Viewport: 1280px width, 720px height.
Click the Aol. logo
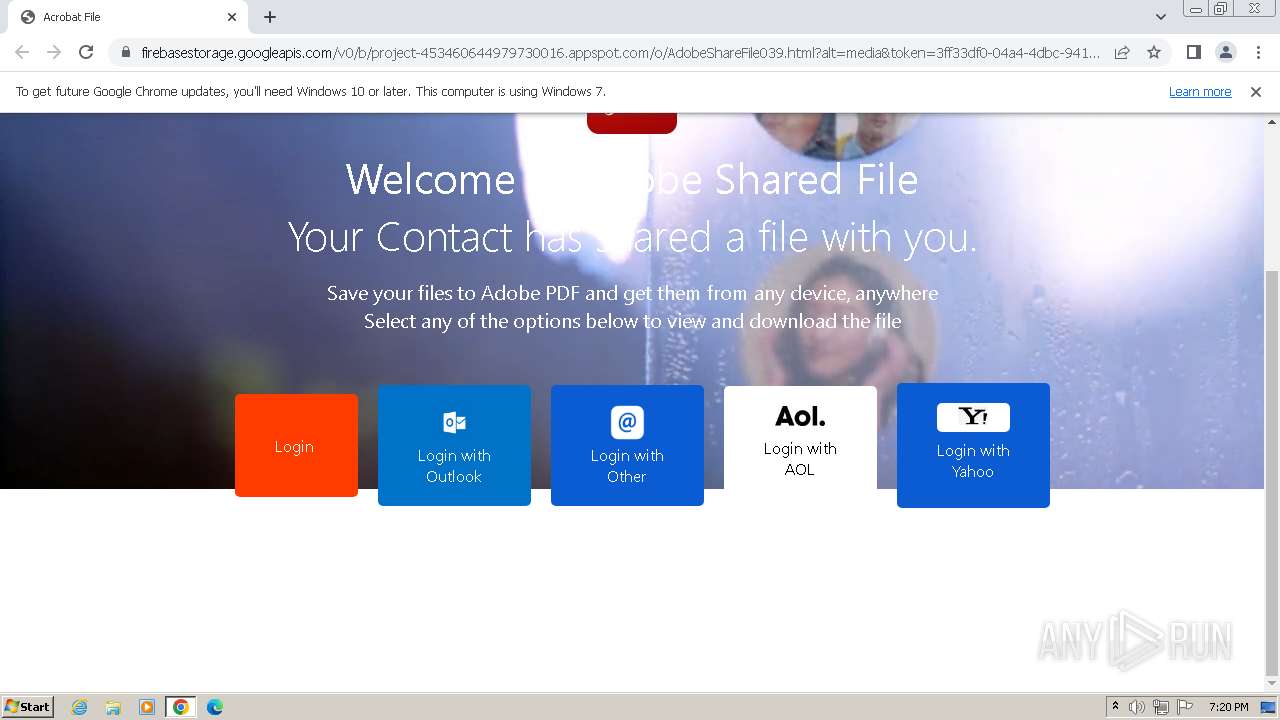[x=800, y=416]
